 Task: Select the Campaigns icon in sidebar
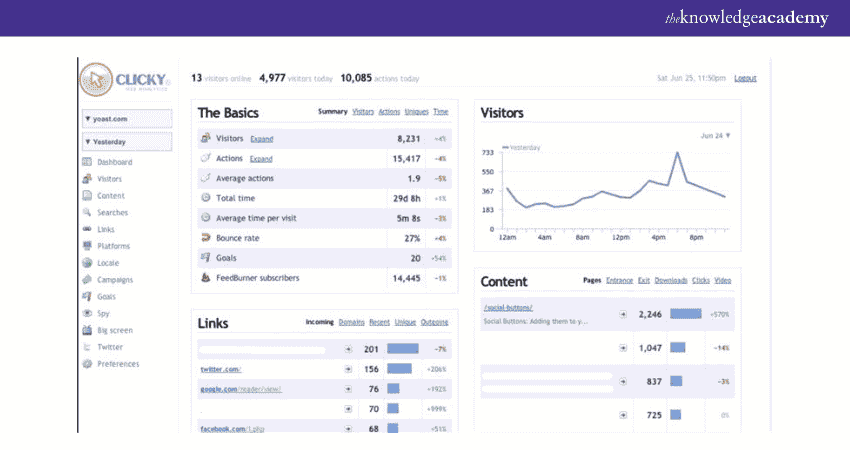coord(88,280)
